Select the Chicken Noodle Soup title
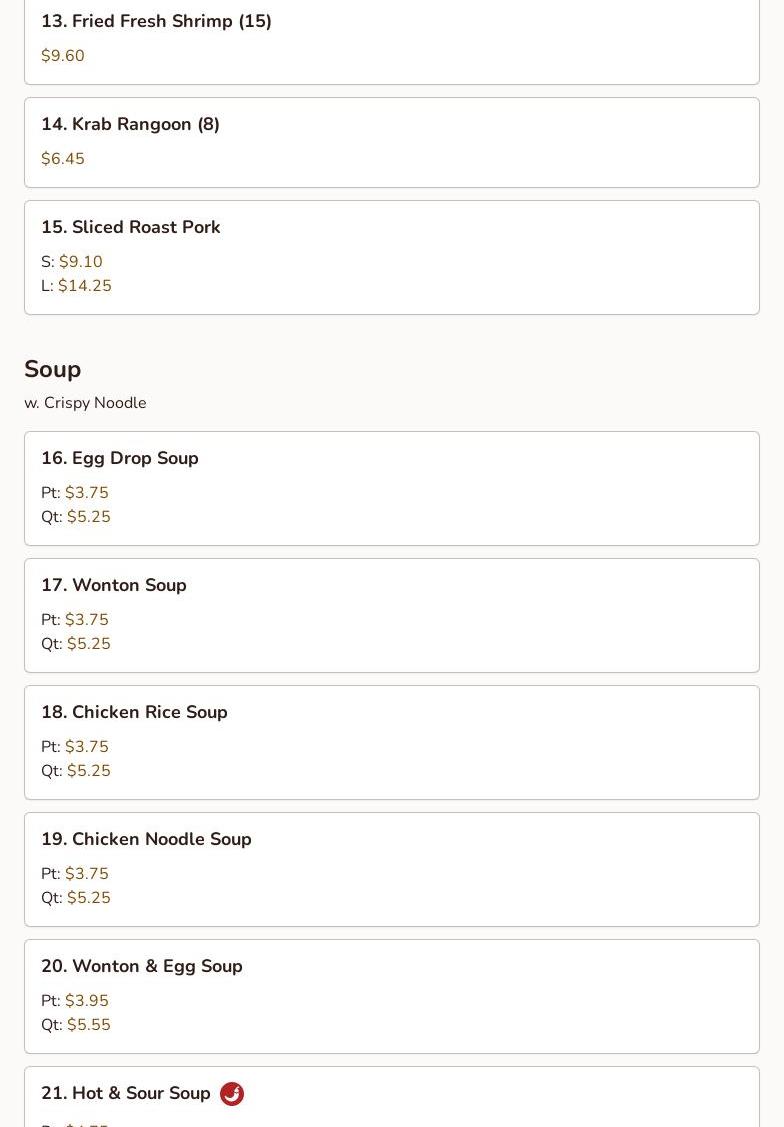The height and width of the screenshot is (1127, 784). click(x=146, y=839)
